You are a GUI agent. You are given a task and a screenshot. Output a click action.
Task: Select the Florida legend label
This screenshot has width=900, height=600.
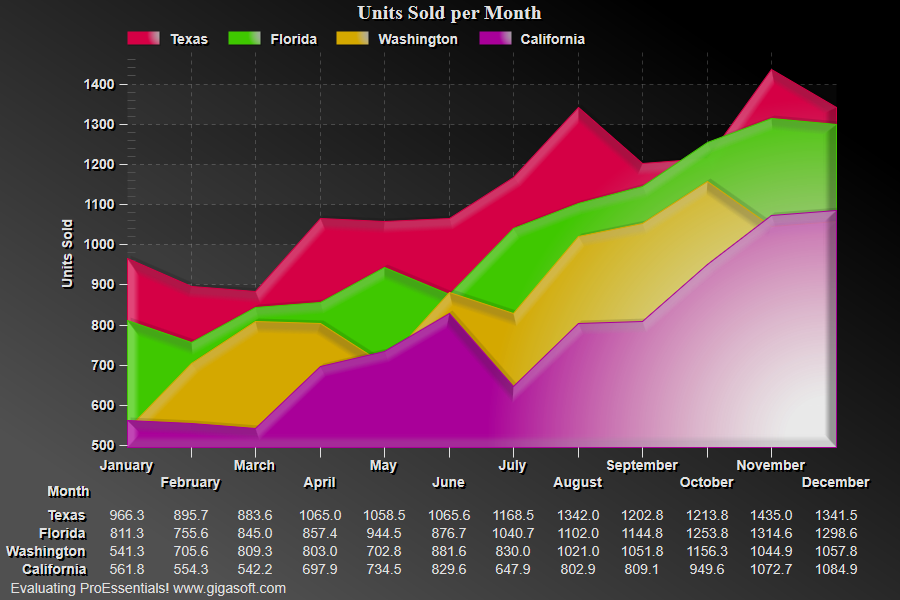[293, 39]
